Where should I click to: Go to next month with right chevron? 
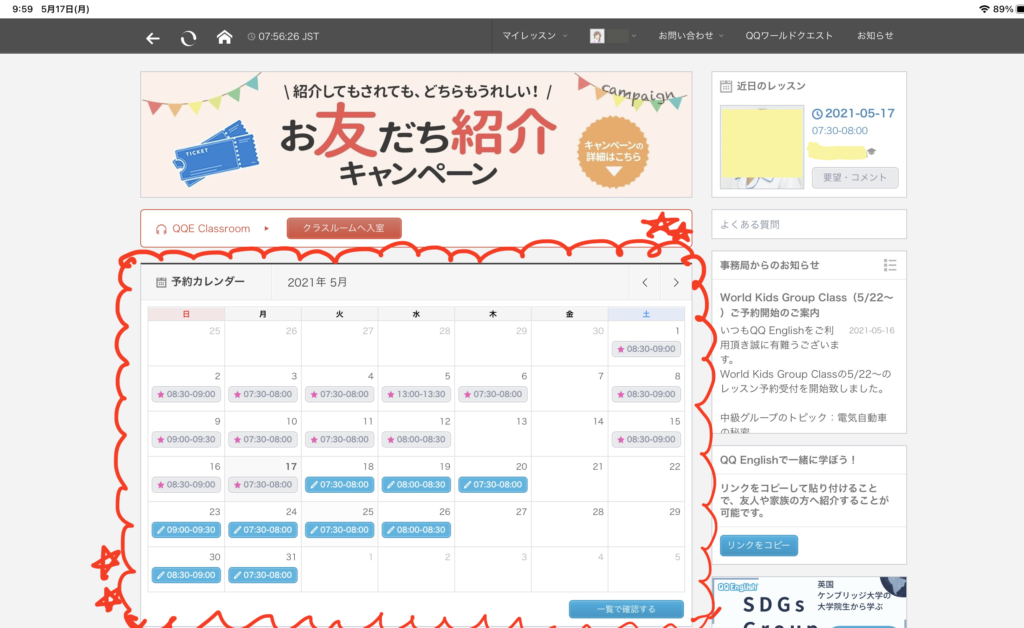point(676,283)
